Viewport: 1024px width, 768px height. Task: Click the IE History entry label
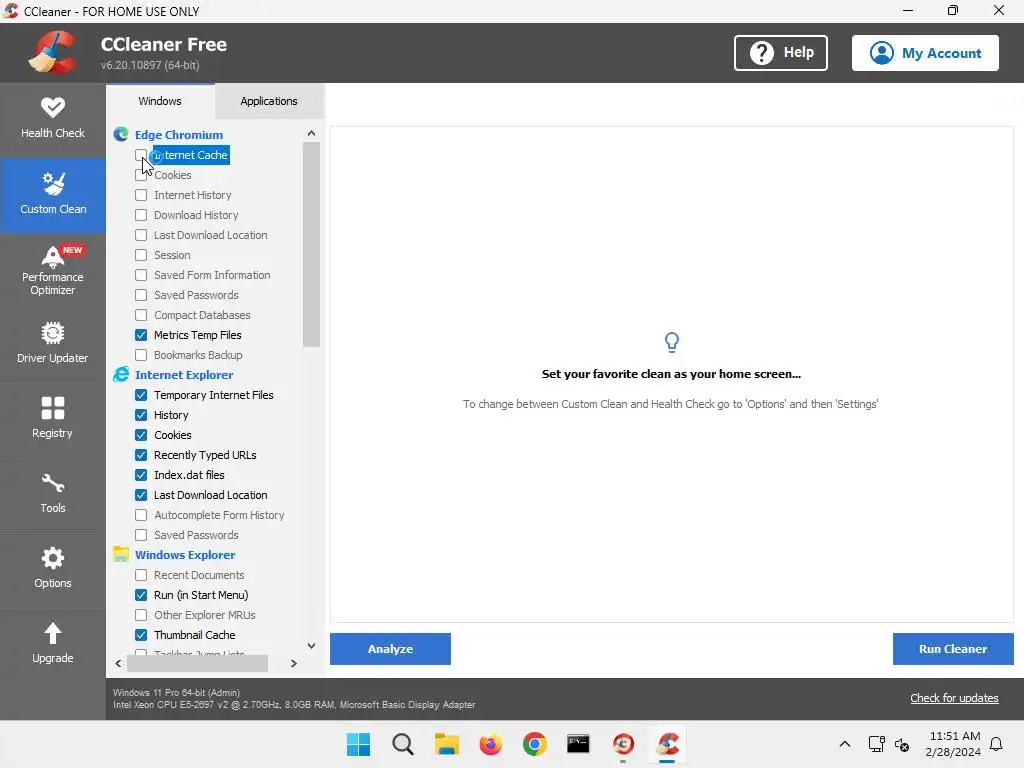(x=171, y=415)
